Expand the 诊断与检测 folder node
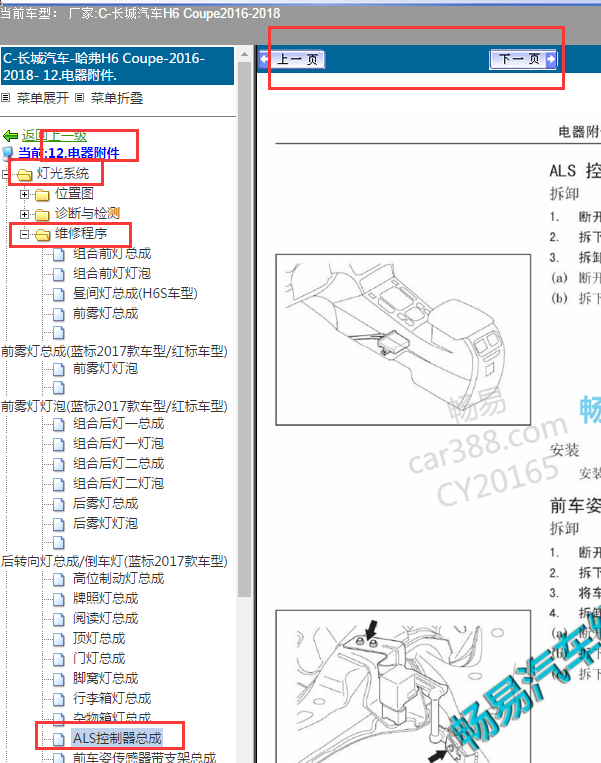Image resolution: width=601 pixels, height=763 pixels. pos(24,215)
